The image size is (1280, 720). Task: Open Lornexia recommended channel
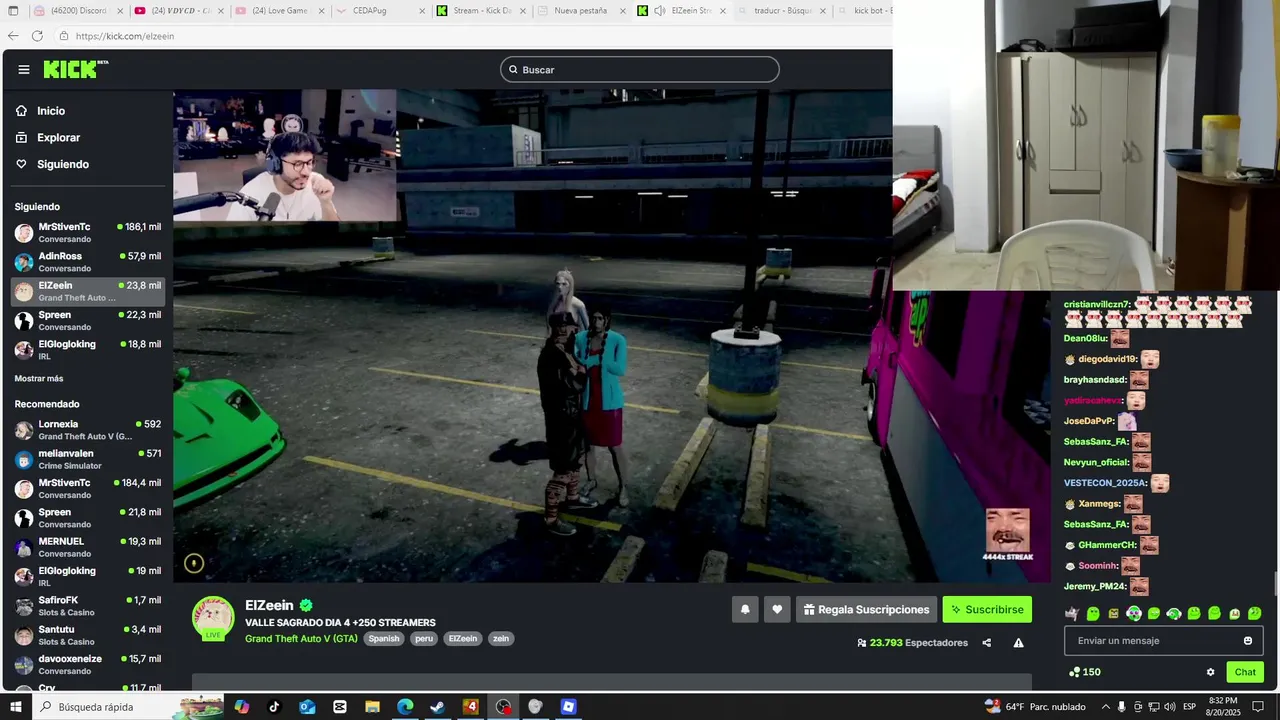(88, 430)
